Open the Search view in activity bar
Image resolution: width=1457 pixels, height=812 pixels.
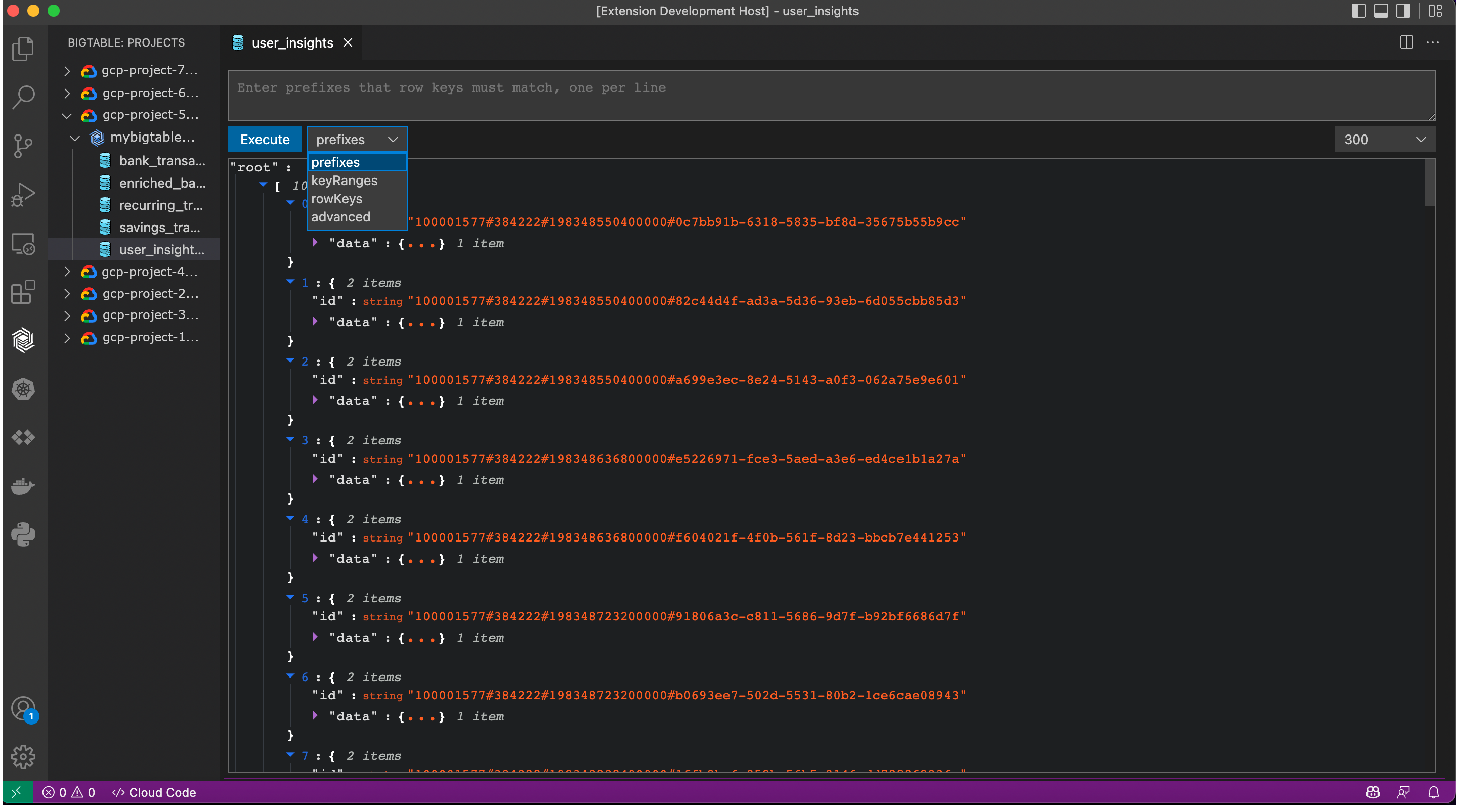click(23, 97)
